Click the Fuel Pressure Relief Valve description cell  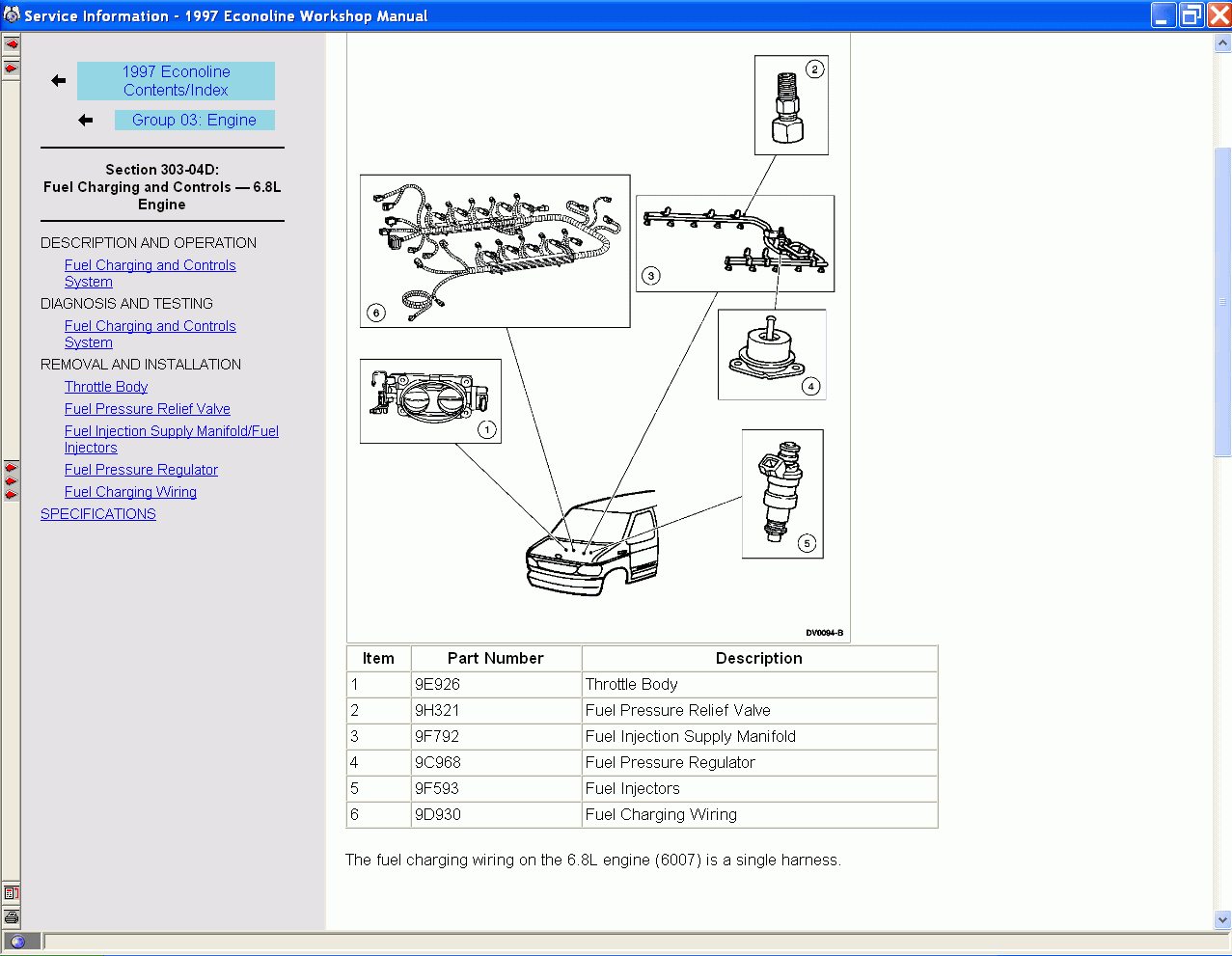(759, 710)
